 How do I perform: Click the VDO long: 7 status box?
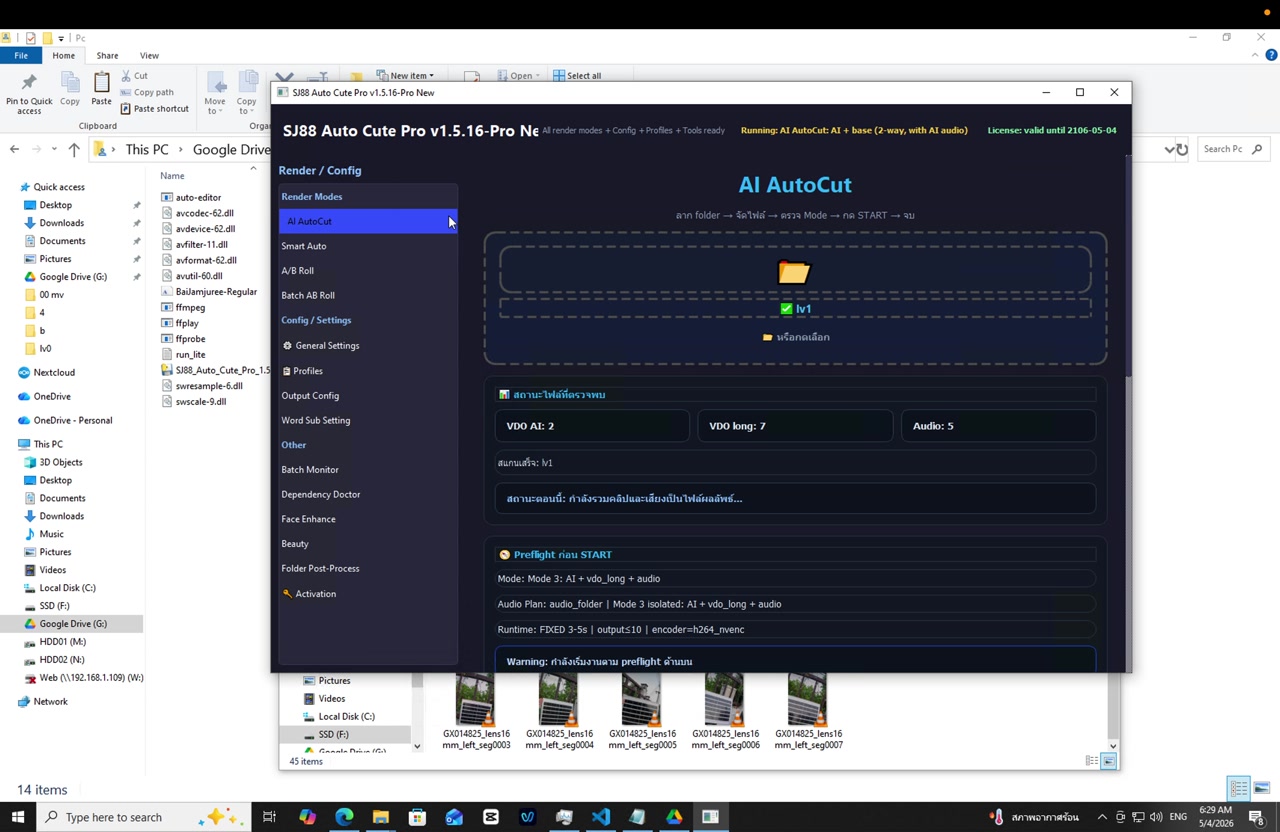point(795,426)
